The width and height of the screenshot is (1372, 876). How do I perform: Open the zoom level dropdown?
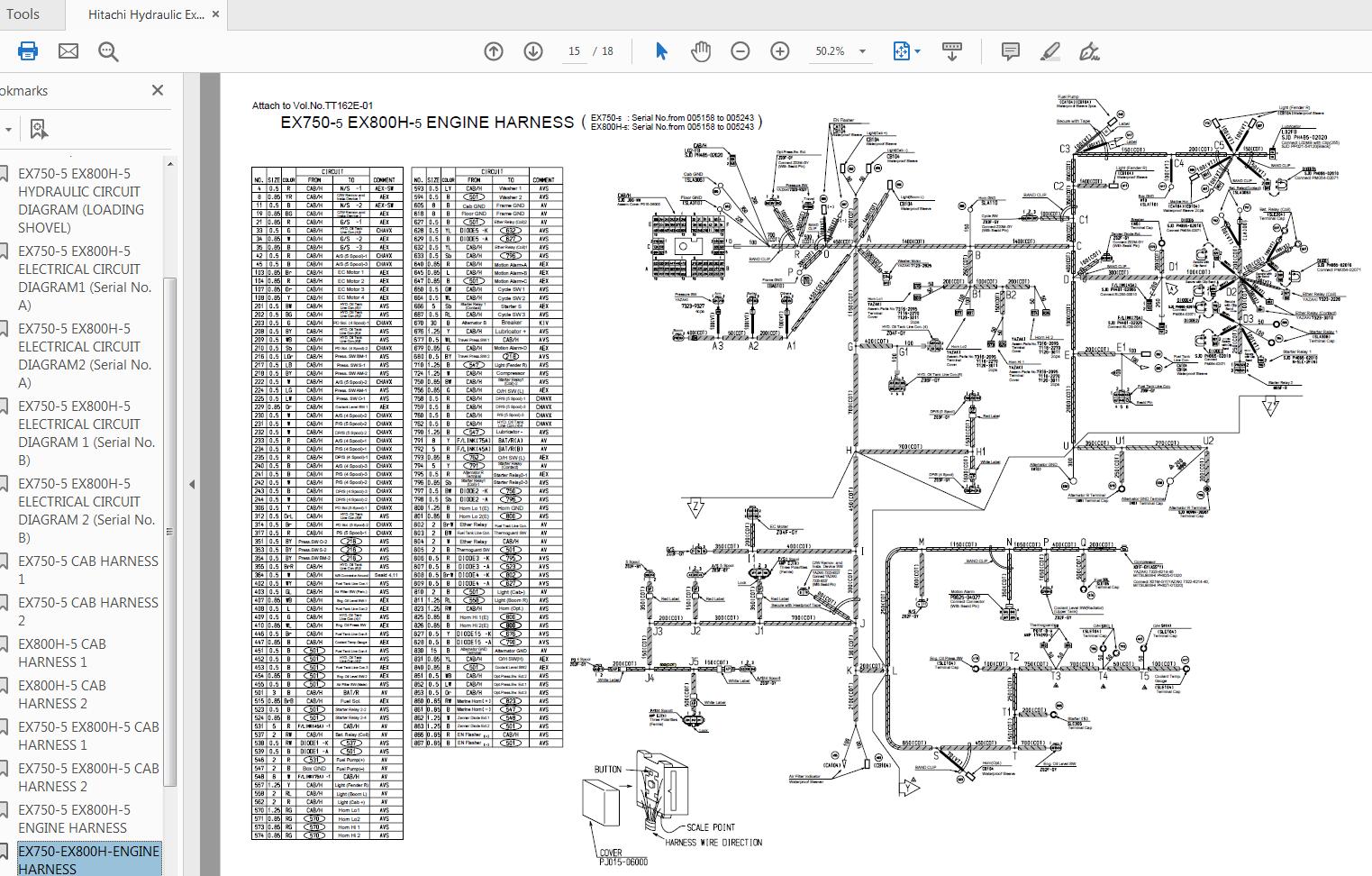(x=862, y=51)
